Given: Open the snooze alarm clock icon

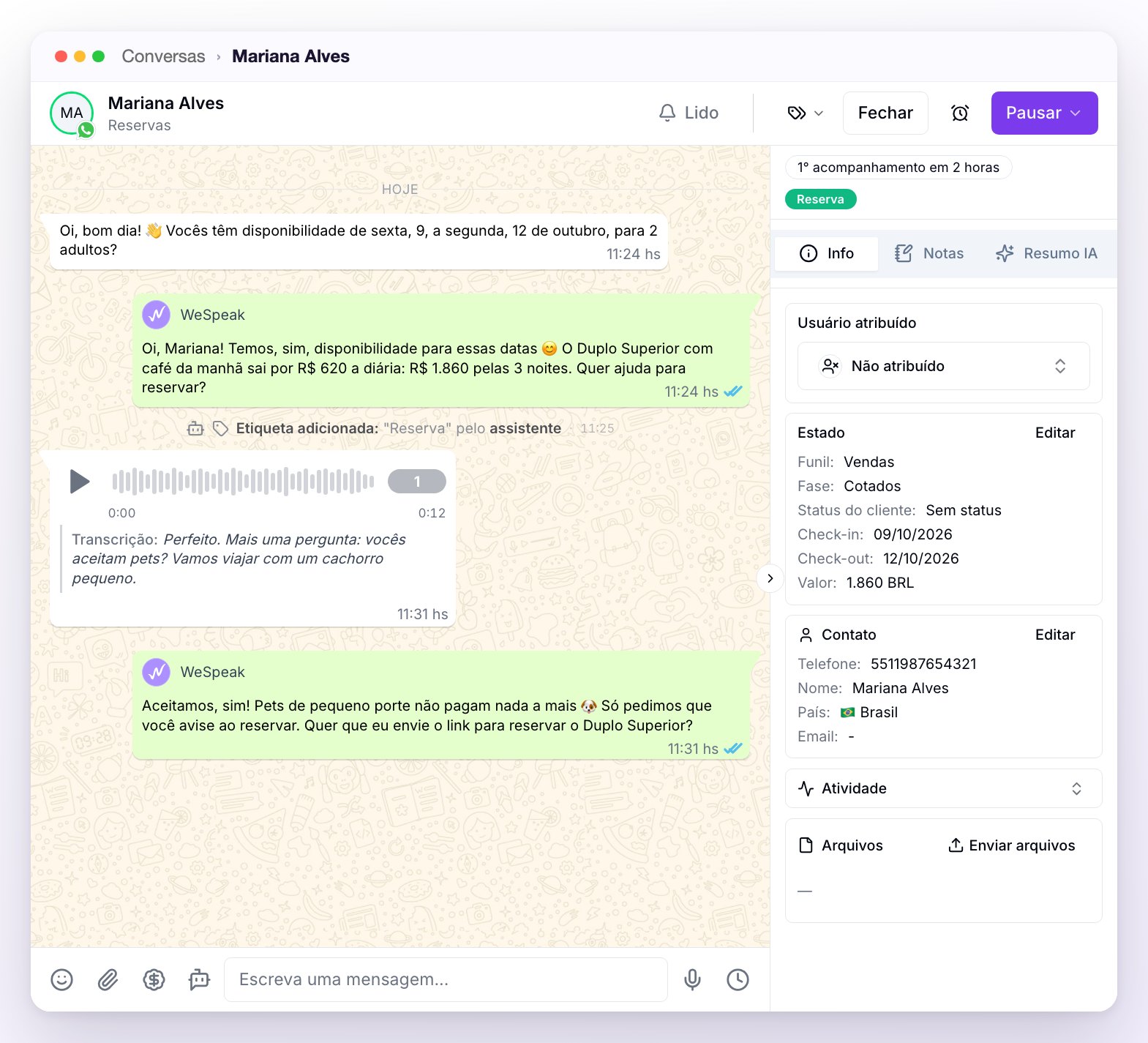Looking at the screenshot, I should pyautogui.click(x=960, y=113).
